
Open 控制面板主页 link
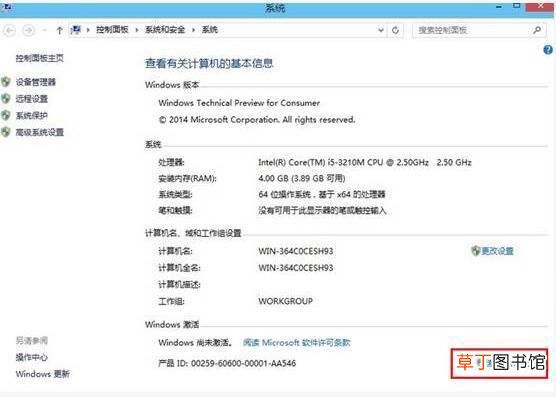pyautogui.click(x=40, y=58)
